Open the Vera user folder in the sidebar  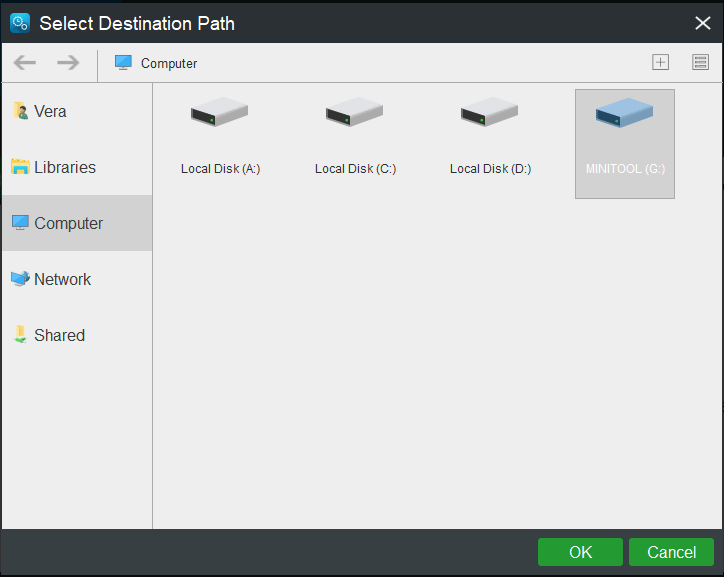[77, 111]
